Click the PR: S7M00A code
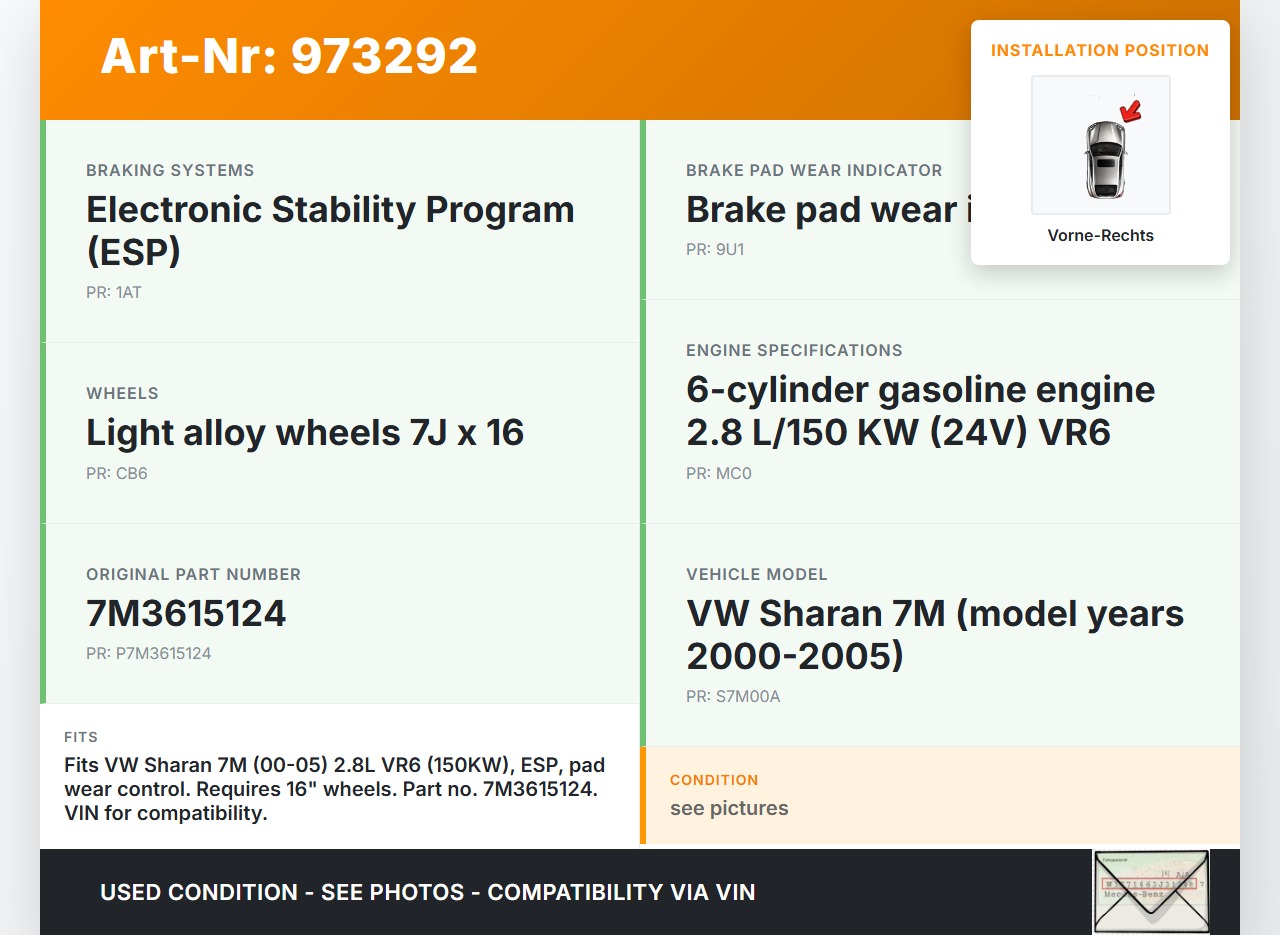 [733, 697]
